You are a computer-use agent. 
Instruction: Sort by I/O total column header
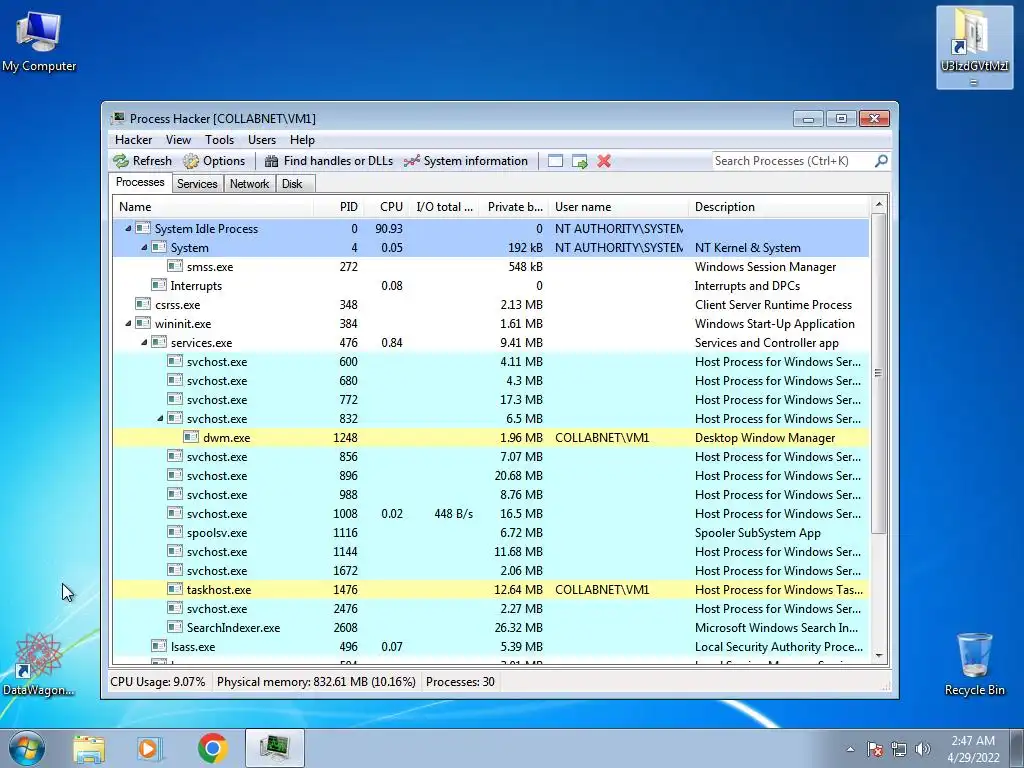coord(443,207)
